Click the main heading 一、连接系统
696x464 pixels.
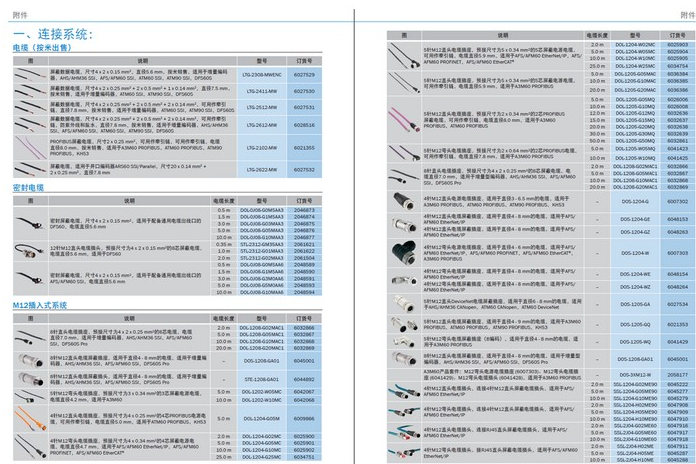click(x=51, y=34)
